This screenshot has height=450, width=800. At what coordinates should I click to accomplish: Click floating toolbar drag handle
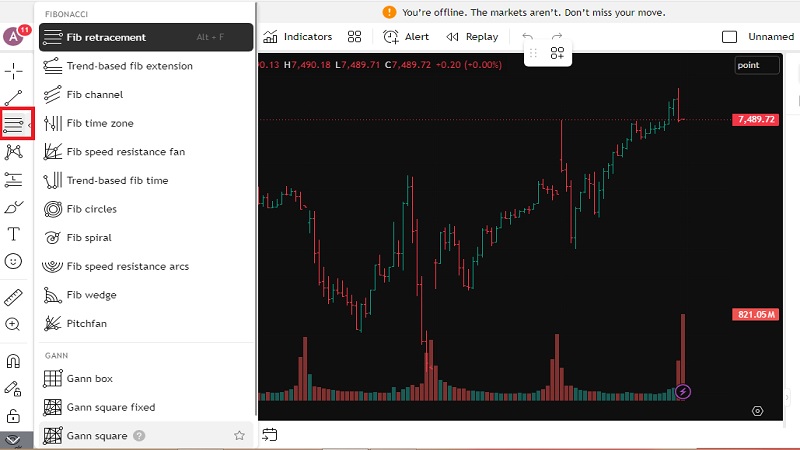click(x=533, y=53)
